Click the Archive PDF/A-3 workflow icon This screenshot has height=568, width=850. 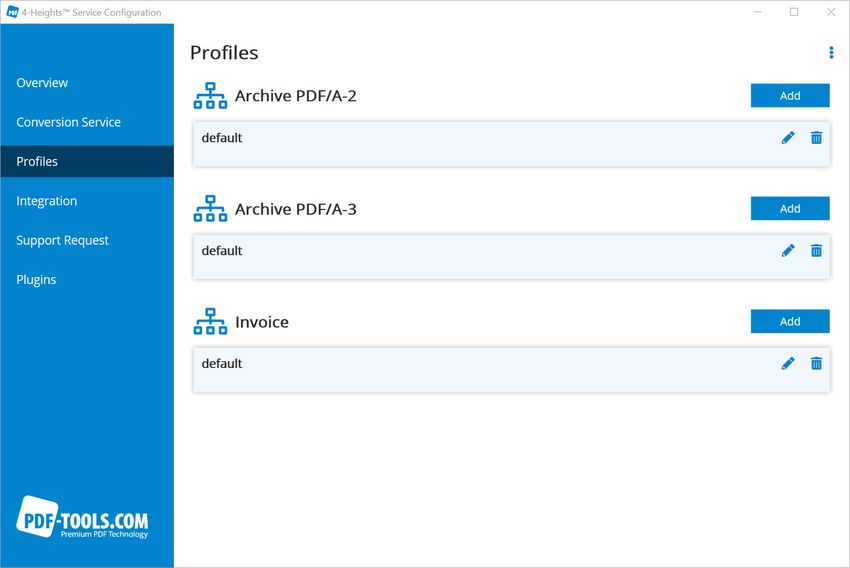point(210,209)
